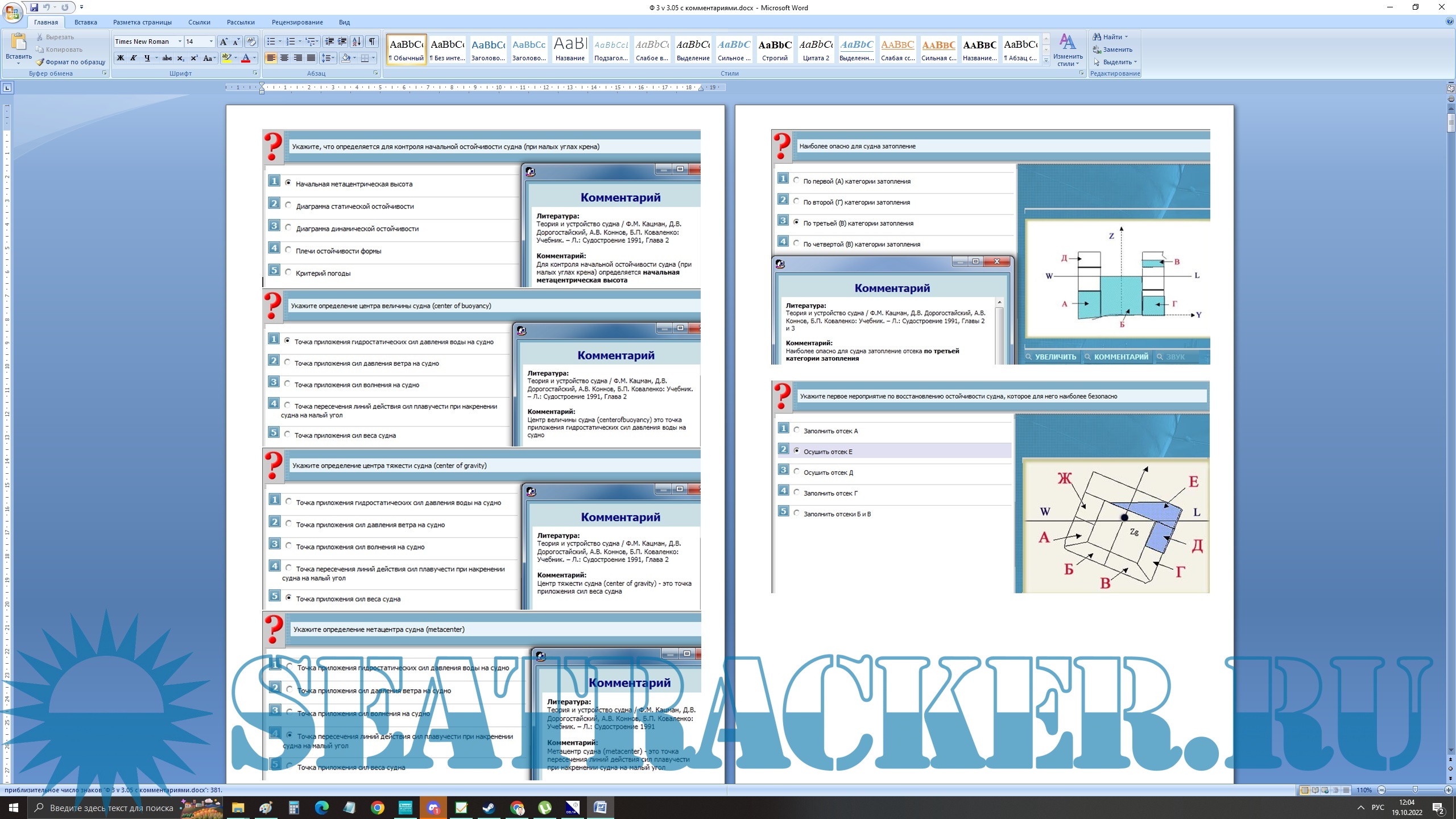The height and width of the screenshot is (819, 1456).
Task: Open the Times New Roman font dropdown
Action: pyautogui.click(x=180, y=42)
